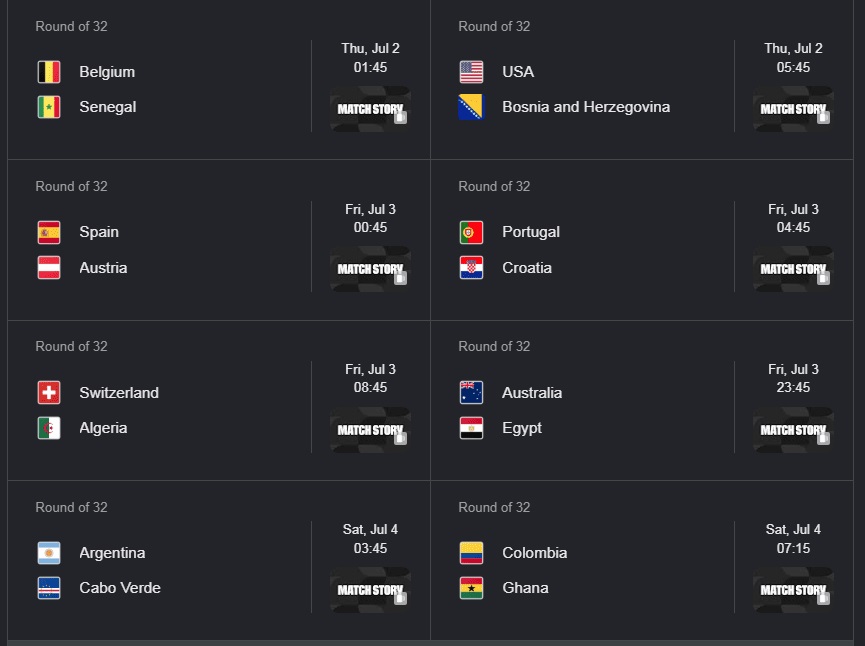Viewport: 865px width, 646px height.
Task: Open Match Story for USA vs Bosnia
Action: tap(793, 109)
